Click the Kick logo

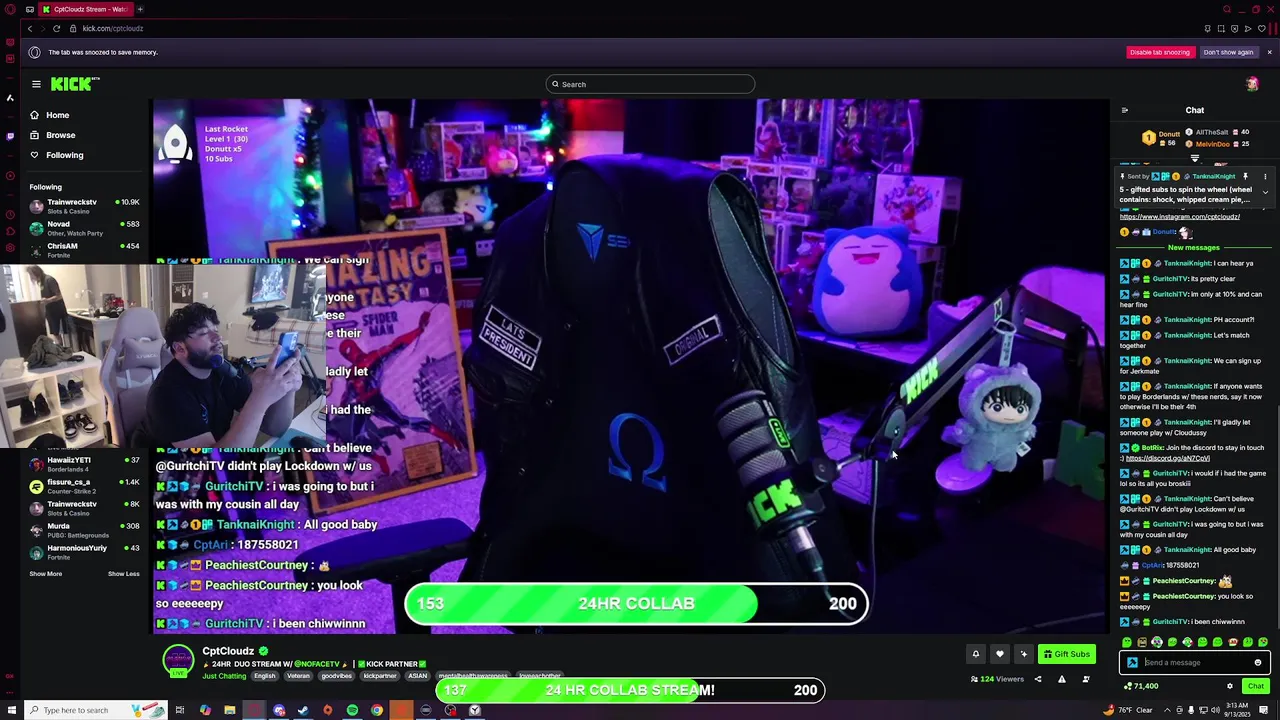[x=74, y=84]
